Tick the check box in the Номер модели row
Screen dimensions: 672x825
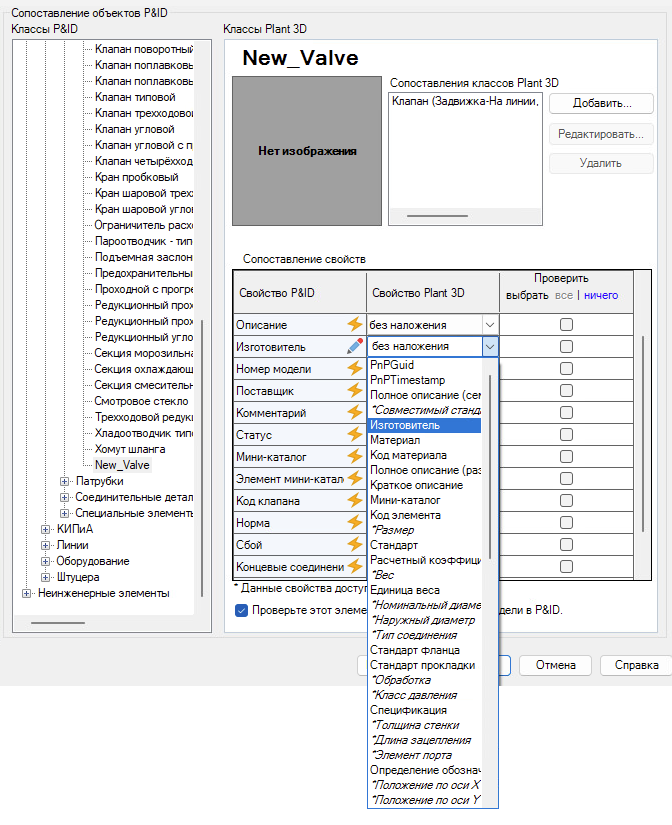point(566,369)
